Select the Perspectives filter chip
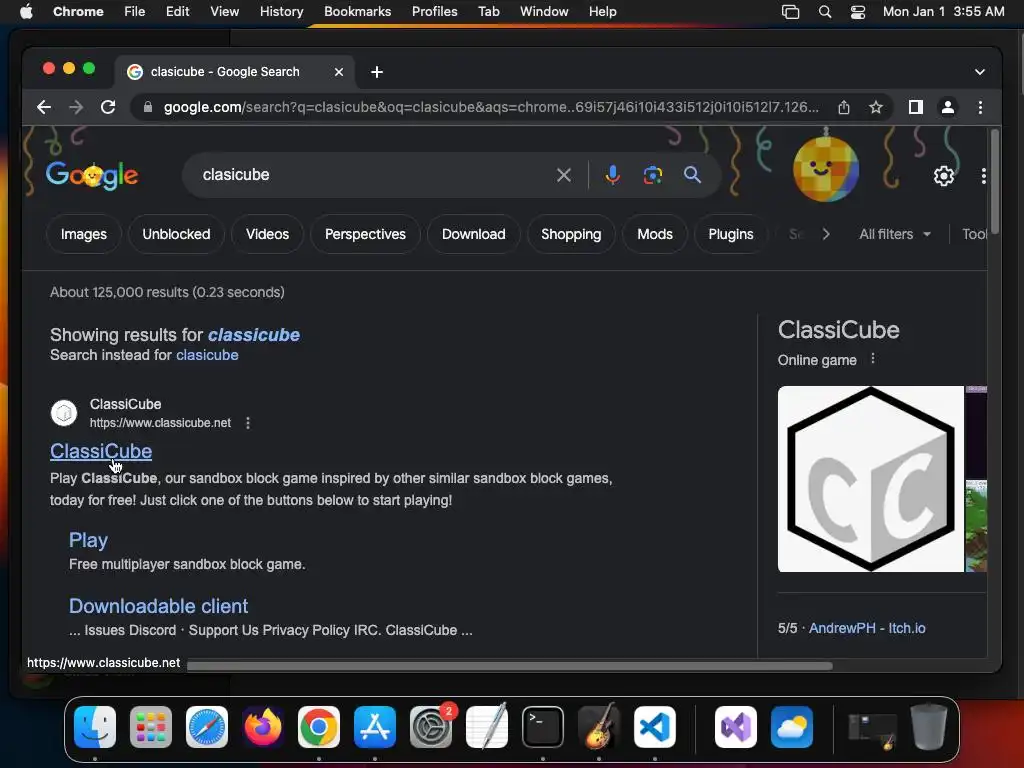 point(365,234)
